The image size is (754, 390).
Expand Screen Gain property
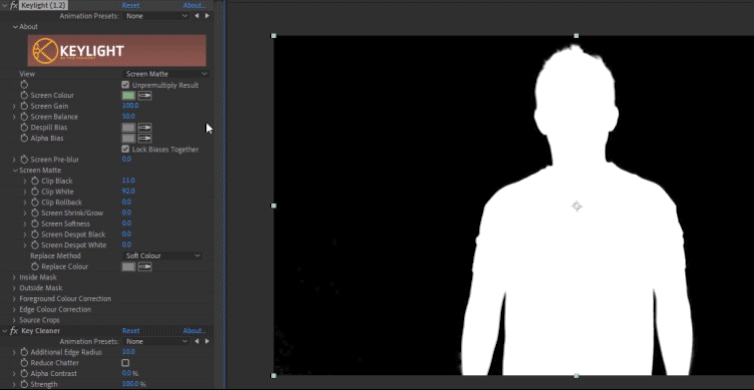pos(14,106)
